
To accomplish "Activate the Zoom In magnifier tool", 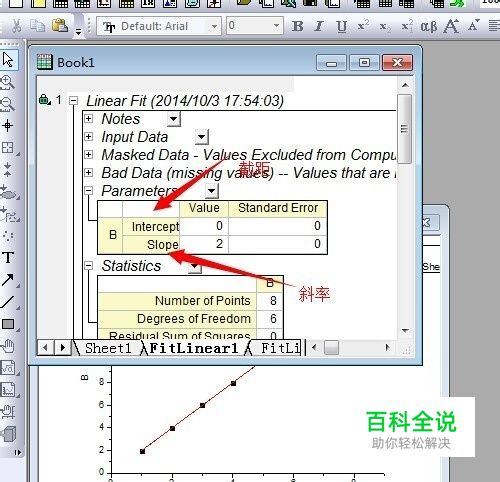I will (x=7, y=82).
